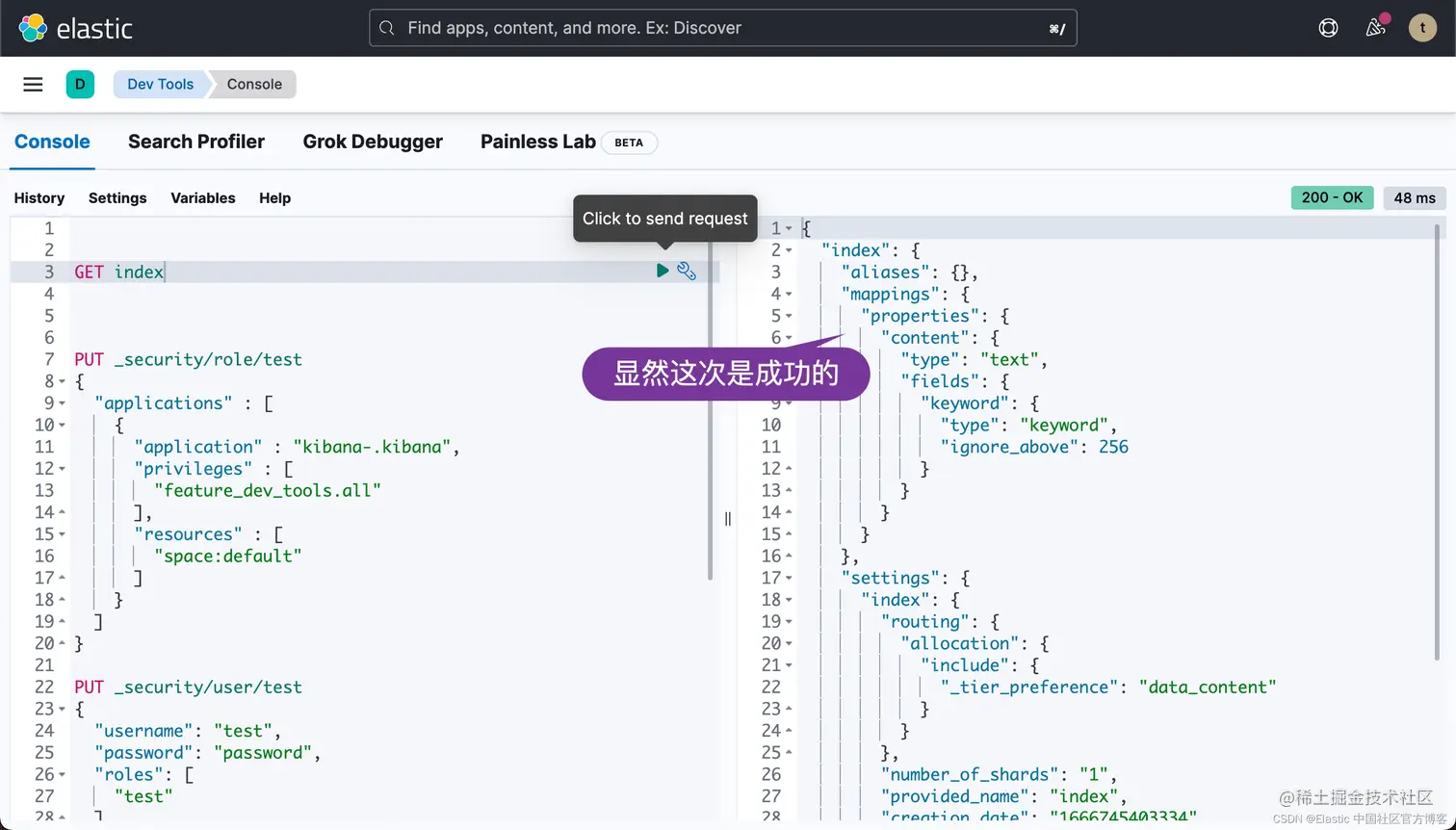Open the newsfeed celebration icon
Viewport: 1456px width, 830px height.
point(1376,28)
